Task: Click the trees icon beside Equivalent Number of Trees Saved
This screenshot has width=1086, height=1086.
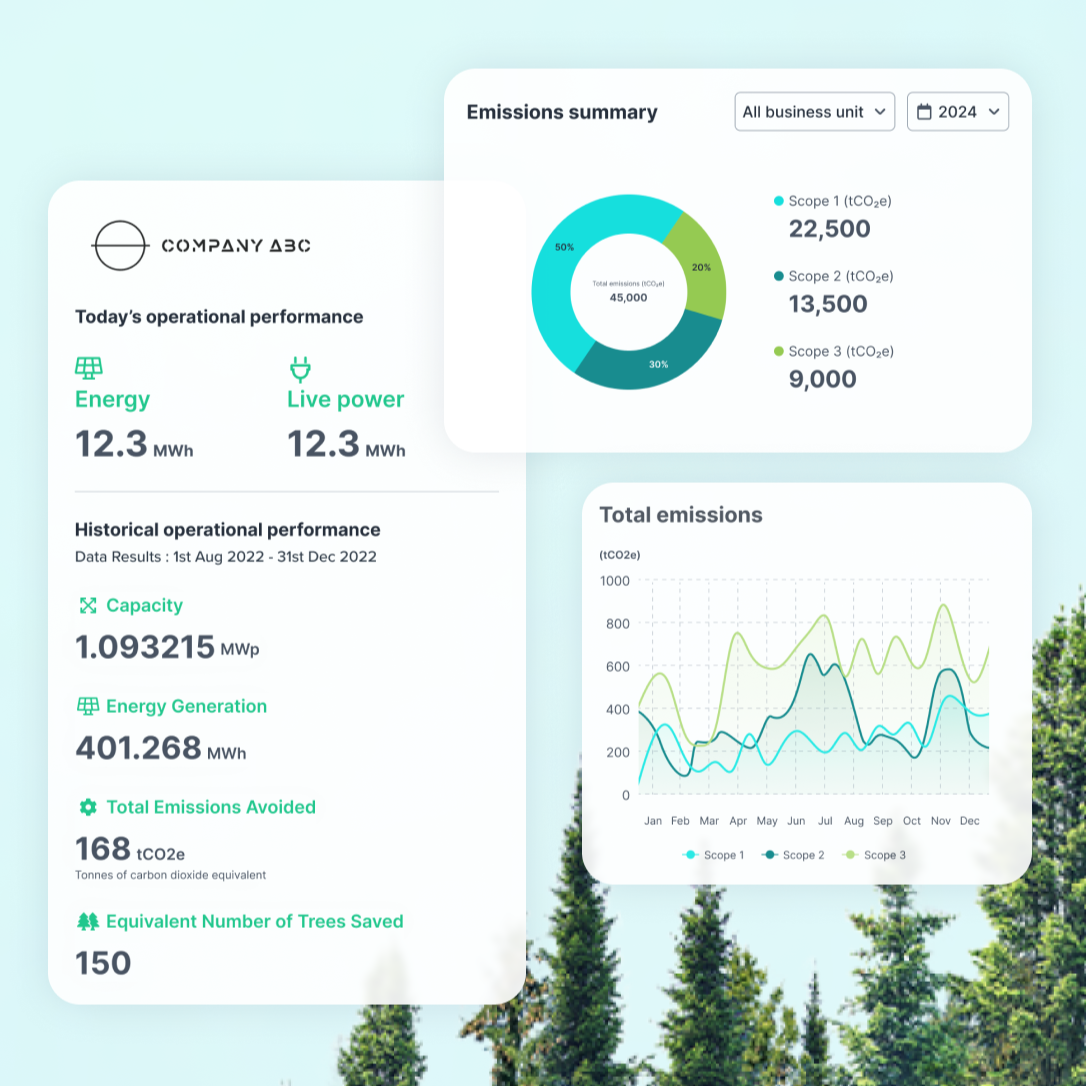Action: (x=88, y=921)
